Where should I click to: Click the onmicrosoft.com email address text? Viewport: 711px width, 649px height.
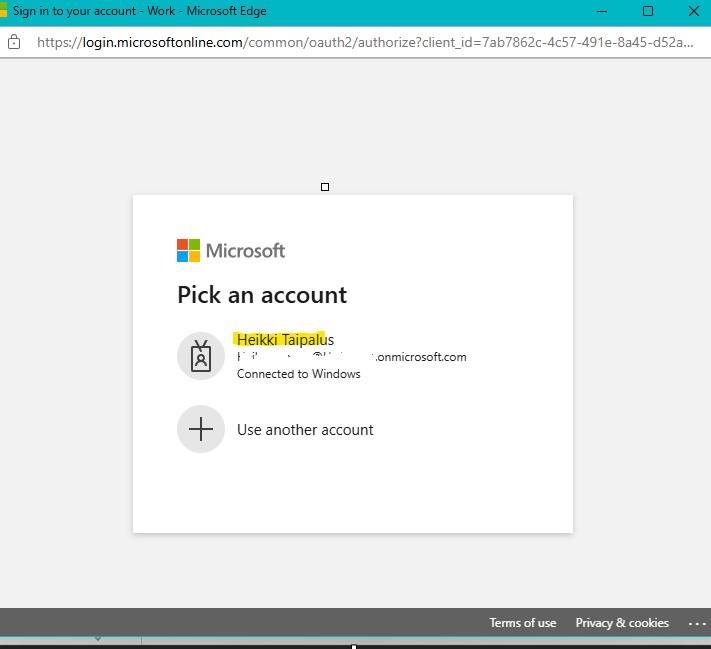pyautogui.click(x=351, y=357)
